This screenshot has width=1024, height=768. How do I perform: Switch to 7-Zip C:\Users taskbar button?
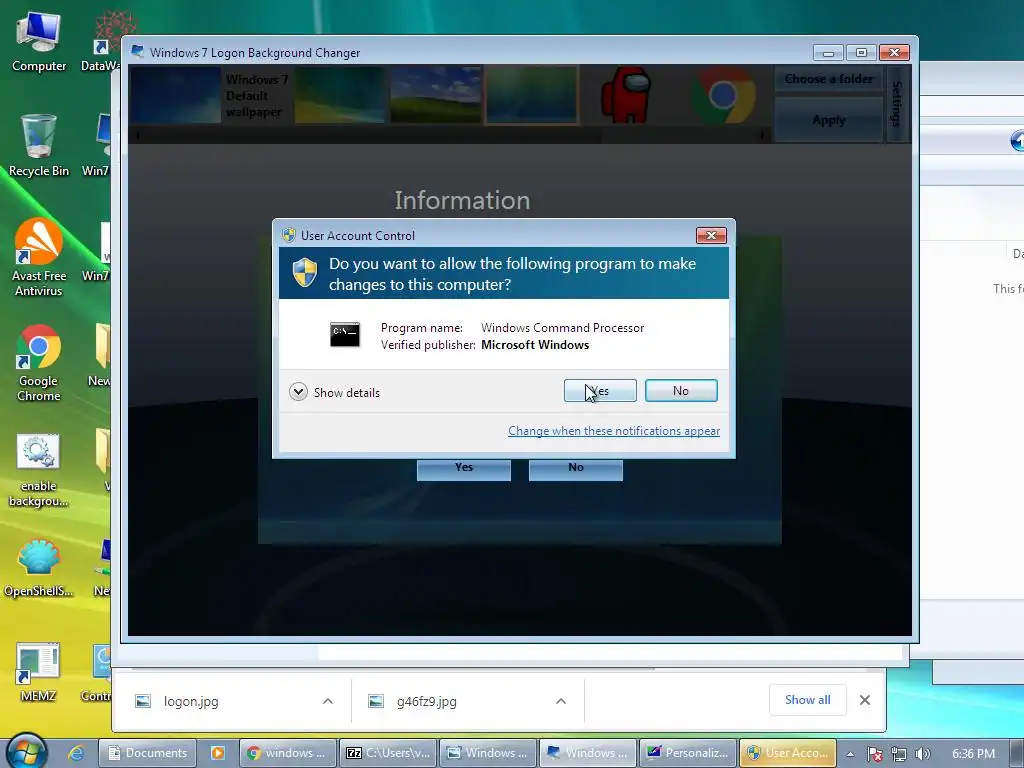tap(388, 753)
